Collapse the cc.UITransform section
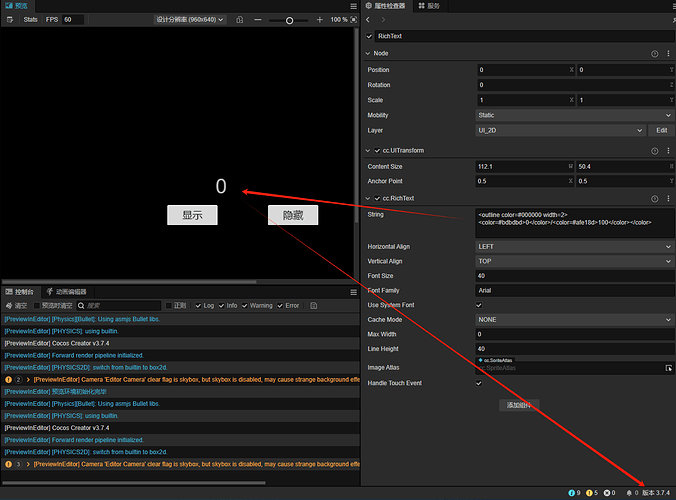The height and width of the screenshot is (500, 676). 368,150
